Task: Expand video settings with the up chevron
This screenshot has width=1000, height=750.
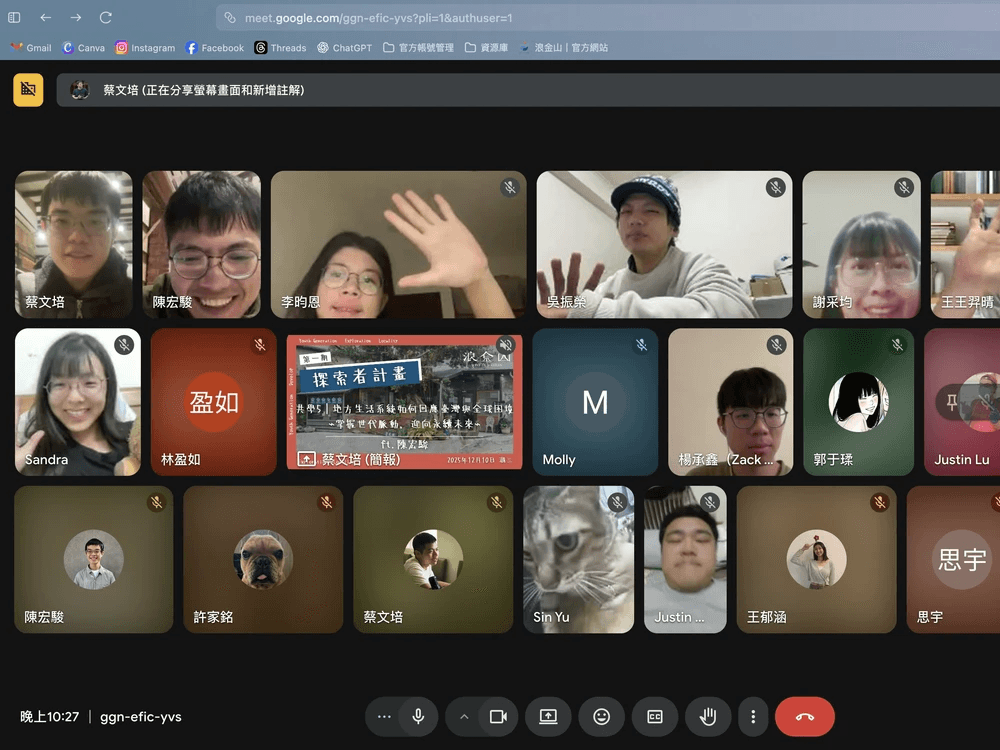Action: 464,717
